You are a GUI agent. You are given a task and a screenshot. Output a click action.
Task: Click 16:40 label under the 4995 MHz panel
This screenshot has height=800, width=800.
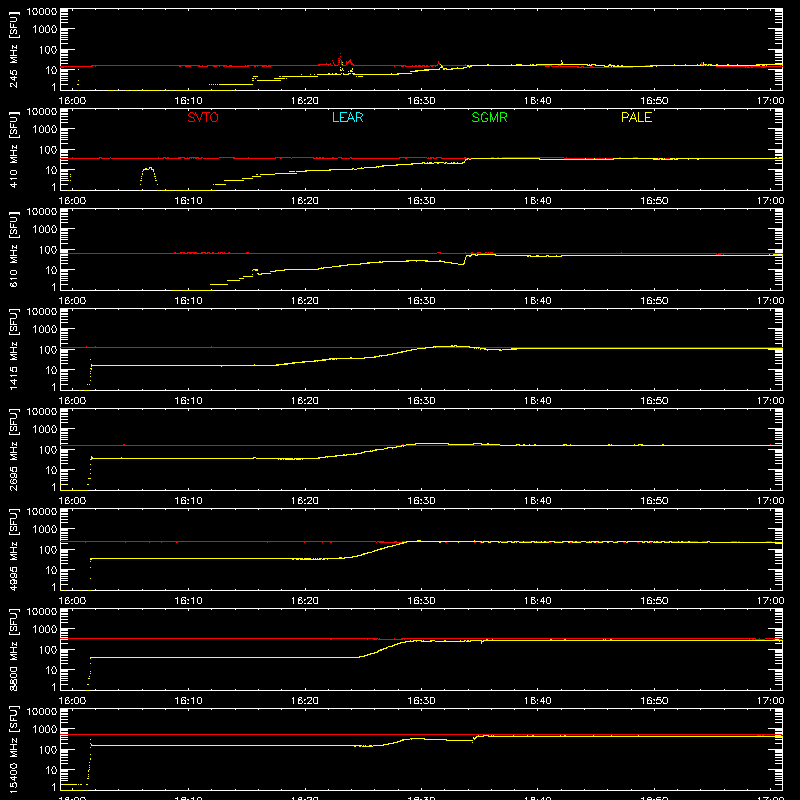tap(538, 601)
